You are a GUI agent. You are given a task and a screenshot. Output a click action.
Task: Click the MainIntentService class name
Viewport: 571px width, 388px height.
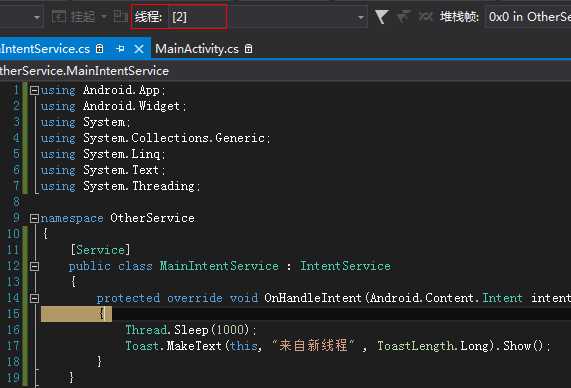point(219,266)
